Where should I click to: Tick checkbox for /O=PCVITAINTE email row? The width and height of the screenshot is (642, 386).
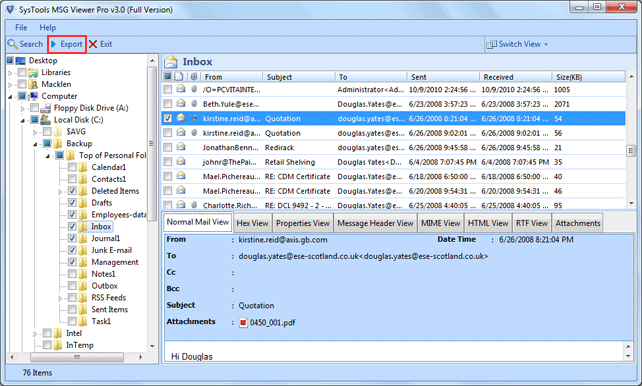[x=167, y=89]
